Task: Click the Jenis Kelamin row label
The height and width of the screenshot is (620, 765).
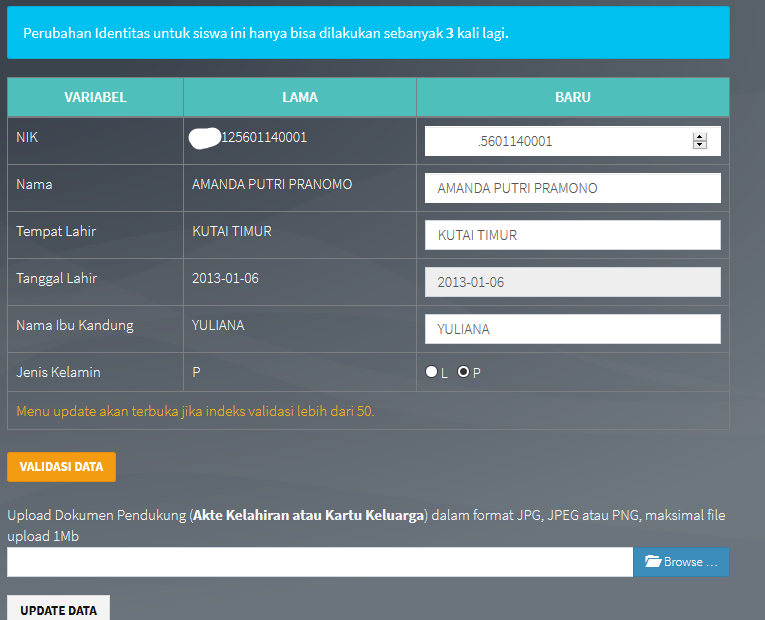Action: pos(59,372)
